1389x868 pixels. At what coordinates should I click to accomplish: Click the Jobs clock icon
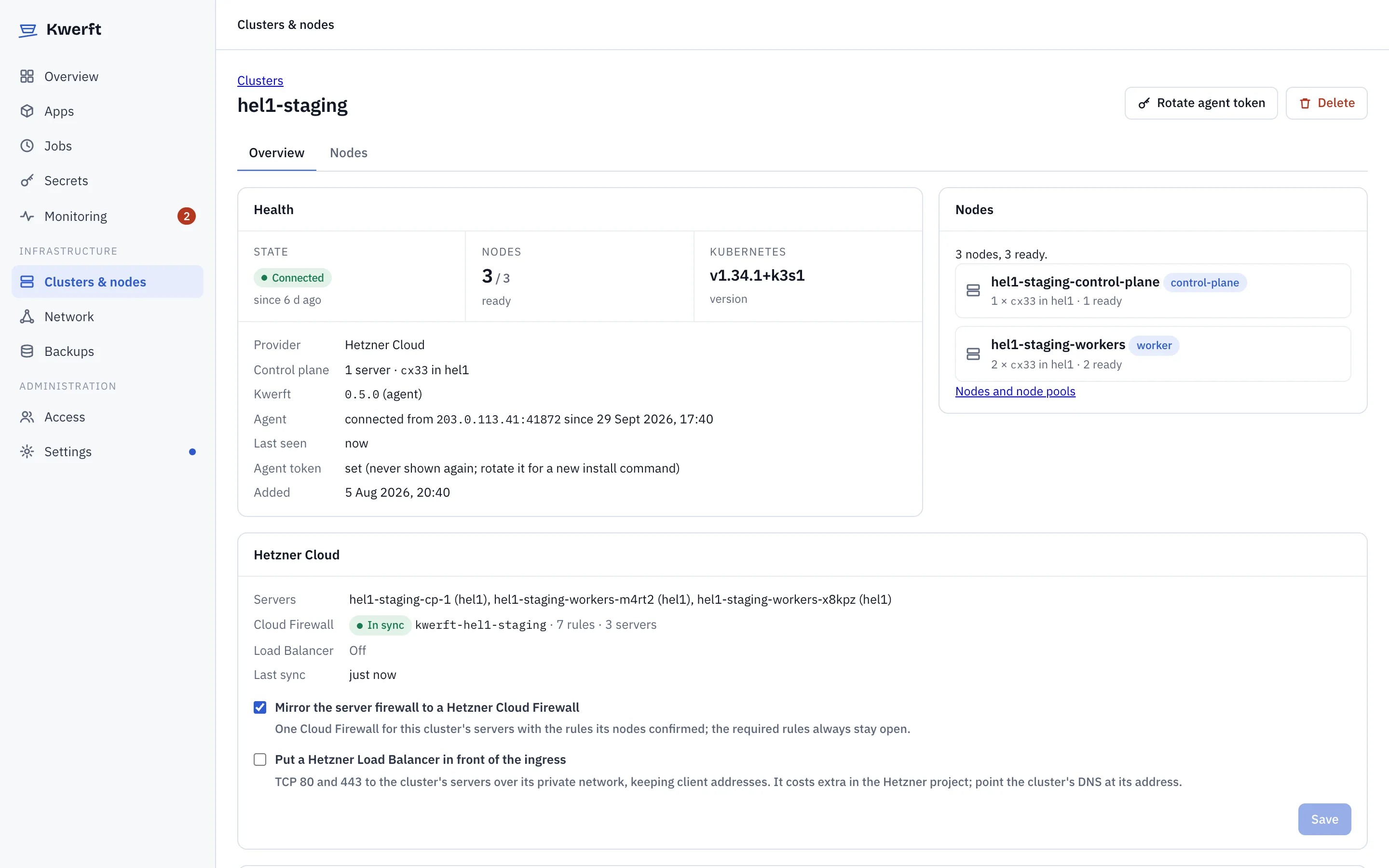tap(27, 146)
